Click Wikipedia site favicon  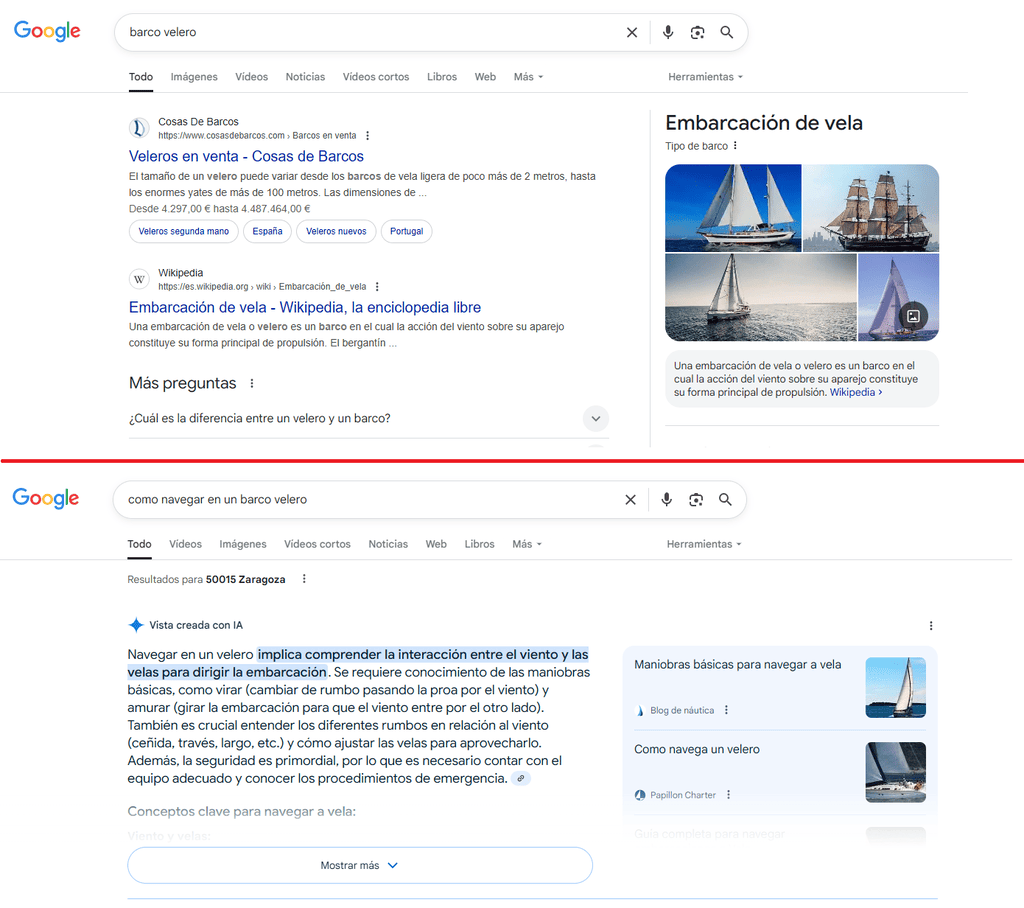[x=138, y=279]
